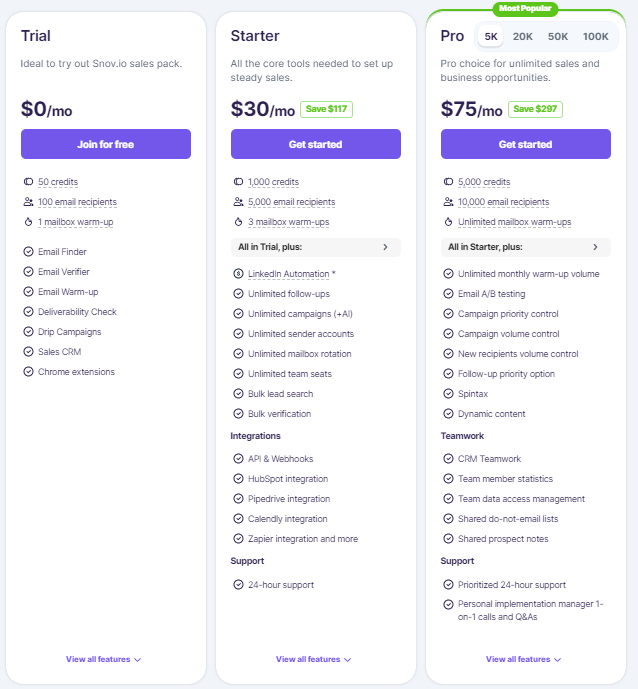The image size is (638, 689).
Task: Choose the 100K credits option for Pro
Action: pyautogui.click(x=595, y=36)
